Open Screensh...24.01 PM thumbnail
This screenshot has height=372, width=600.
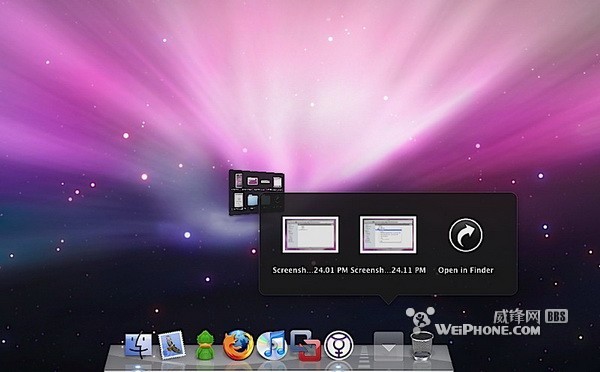coord(310,235)
